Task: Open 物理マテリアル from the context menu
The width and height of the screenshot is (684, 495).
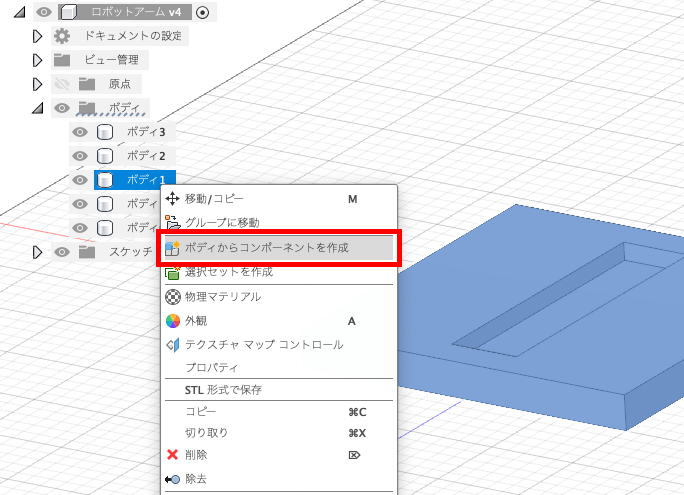Action: point(279,297)
